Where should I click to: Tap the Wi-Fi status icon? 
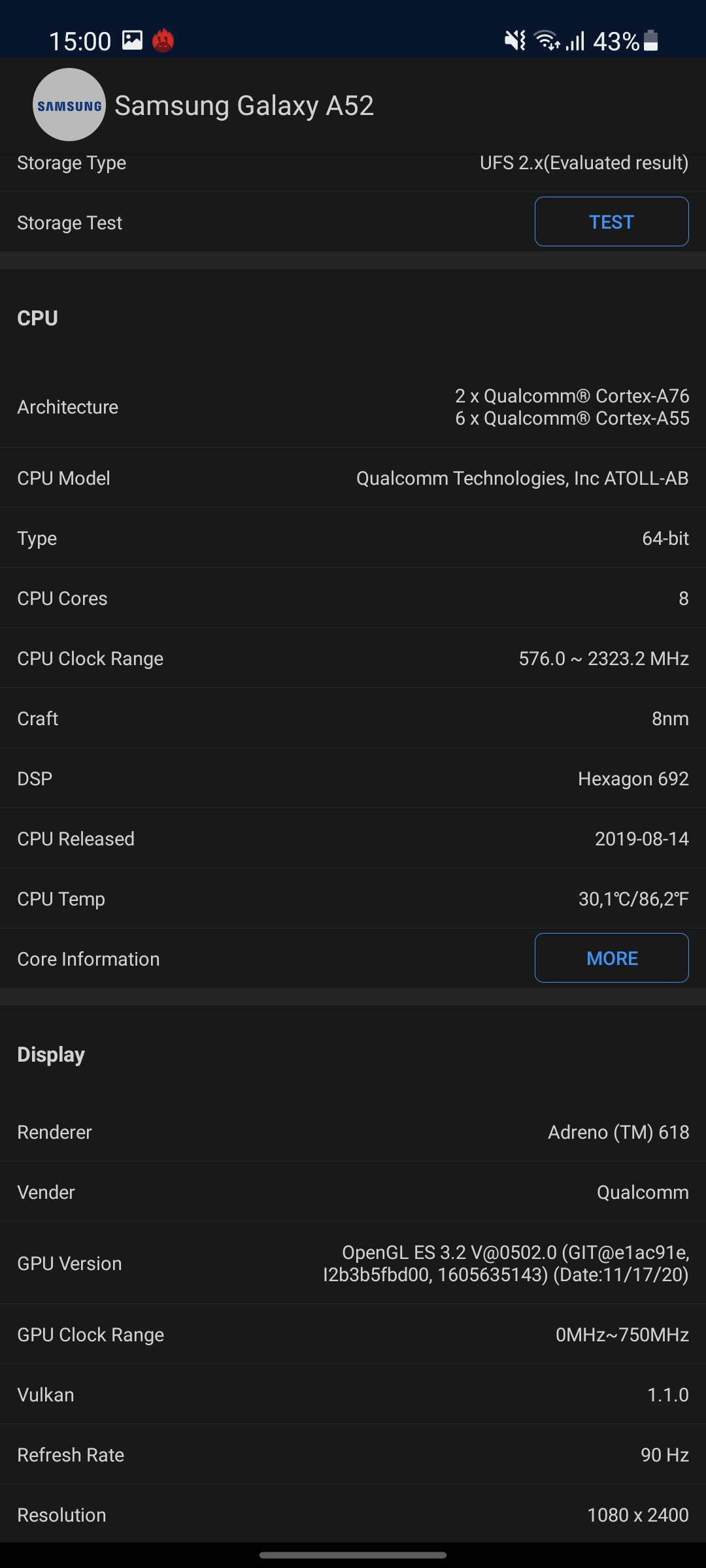point(546,41)
